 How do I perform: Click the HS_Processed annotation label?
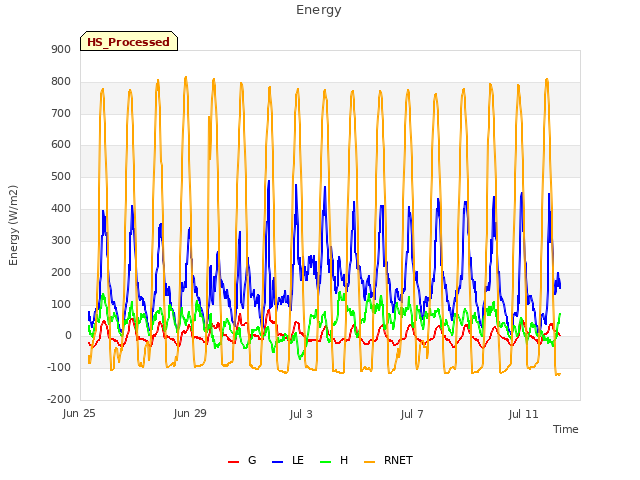(129, 42)
